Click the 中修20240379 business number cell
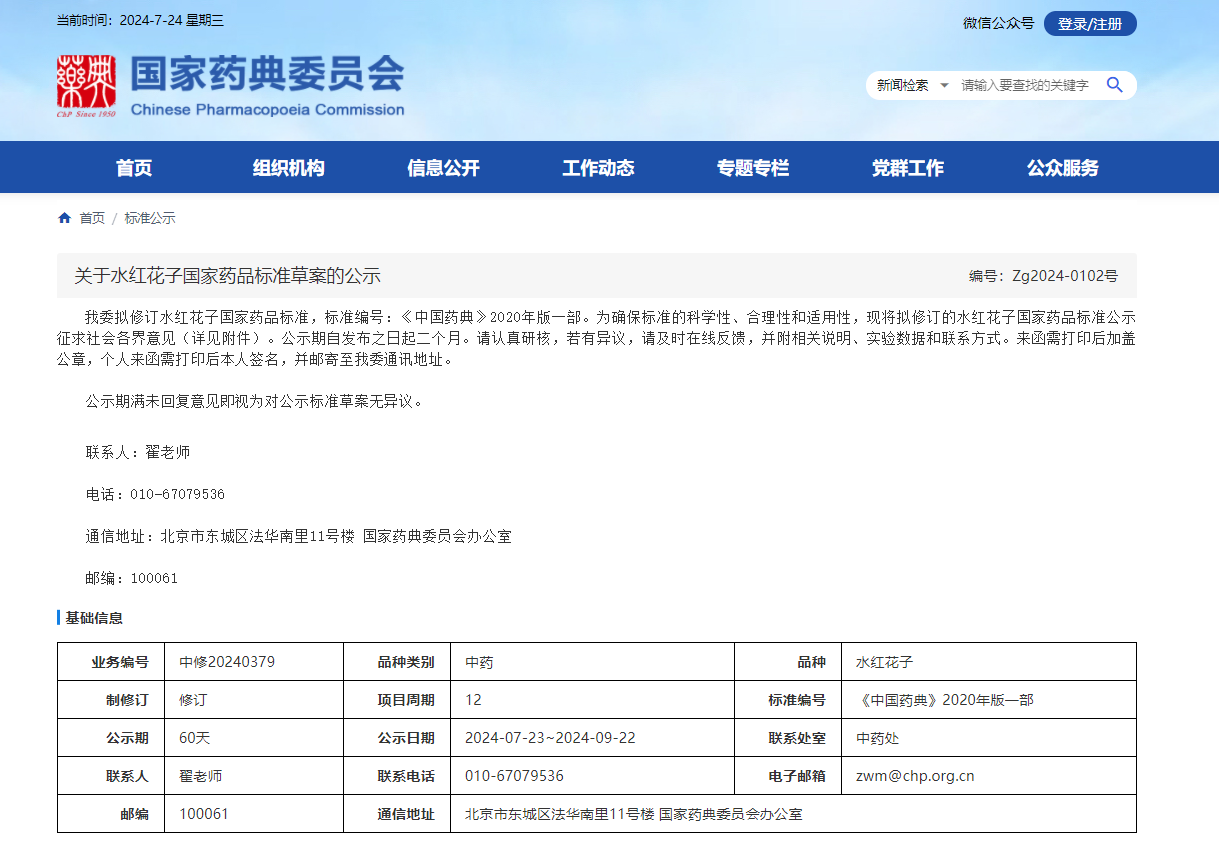The image size is (1219, 851). (x=227, y=662)
